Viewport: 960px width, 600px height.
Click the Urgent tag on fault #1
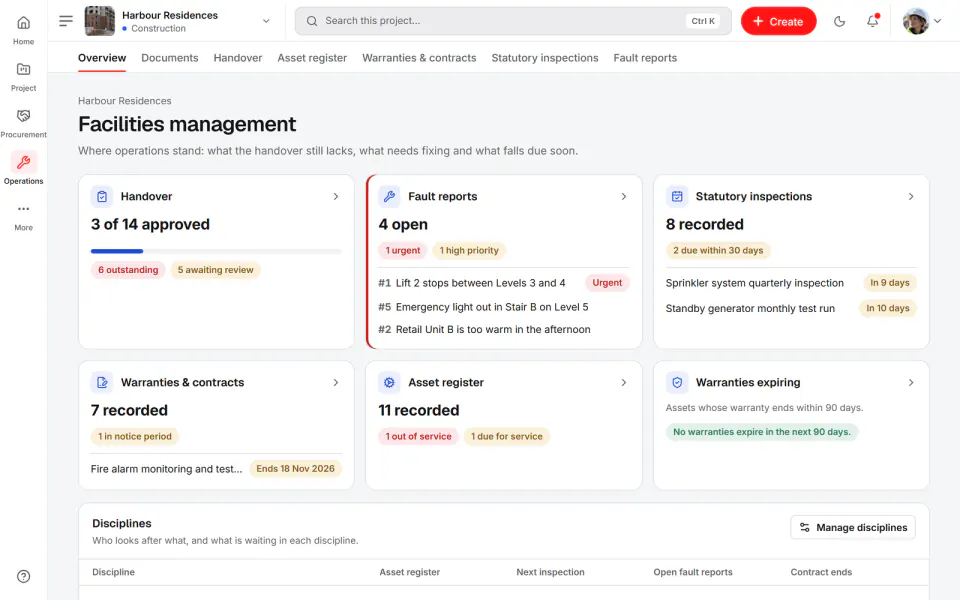click(x=607, y=283)
